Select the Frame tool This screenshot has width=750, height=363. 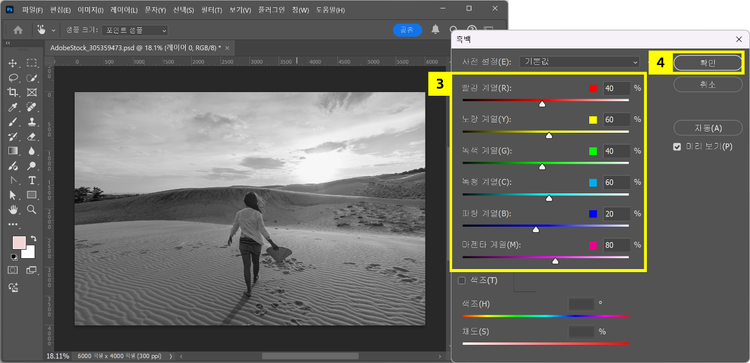[32, 92]
